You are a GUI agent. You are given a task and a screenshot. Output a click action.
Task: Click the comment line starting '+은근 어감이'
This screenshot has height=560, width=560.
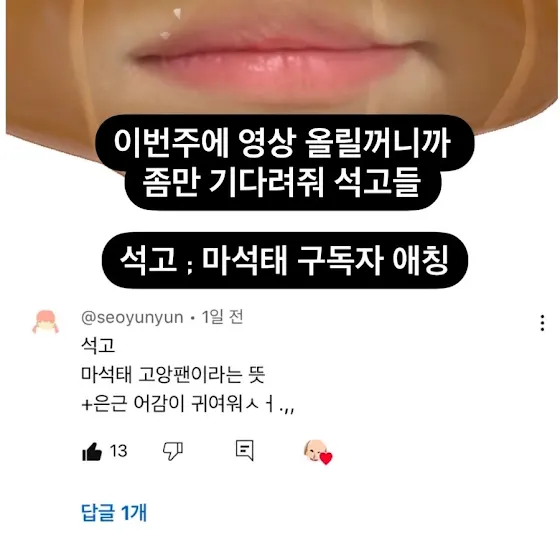point(188,405)
